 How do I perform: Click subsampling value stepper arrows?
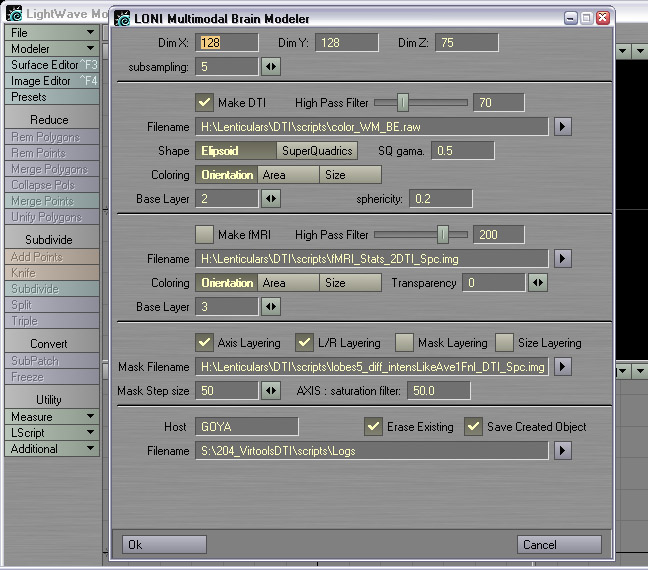coord(271,67)
